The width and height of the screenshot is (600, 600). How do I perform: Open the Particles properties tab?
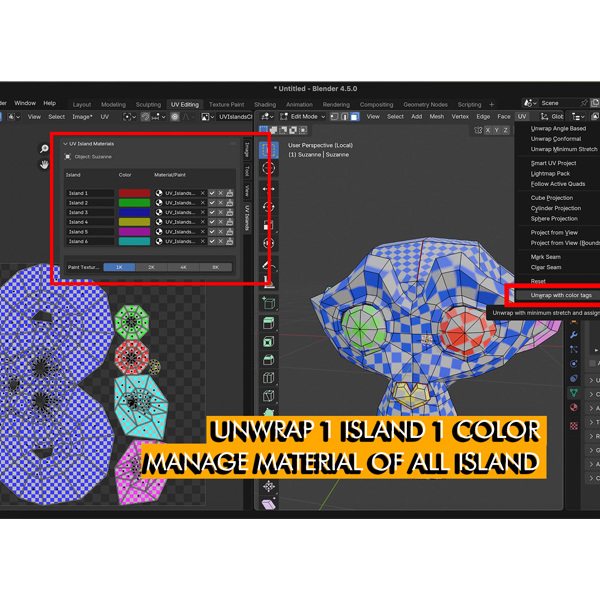[x=574, y=349]
